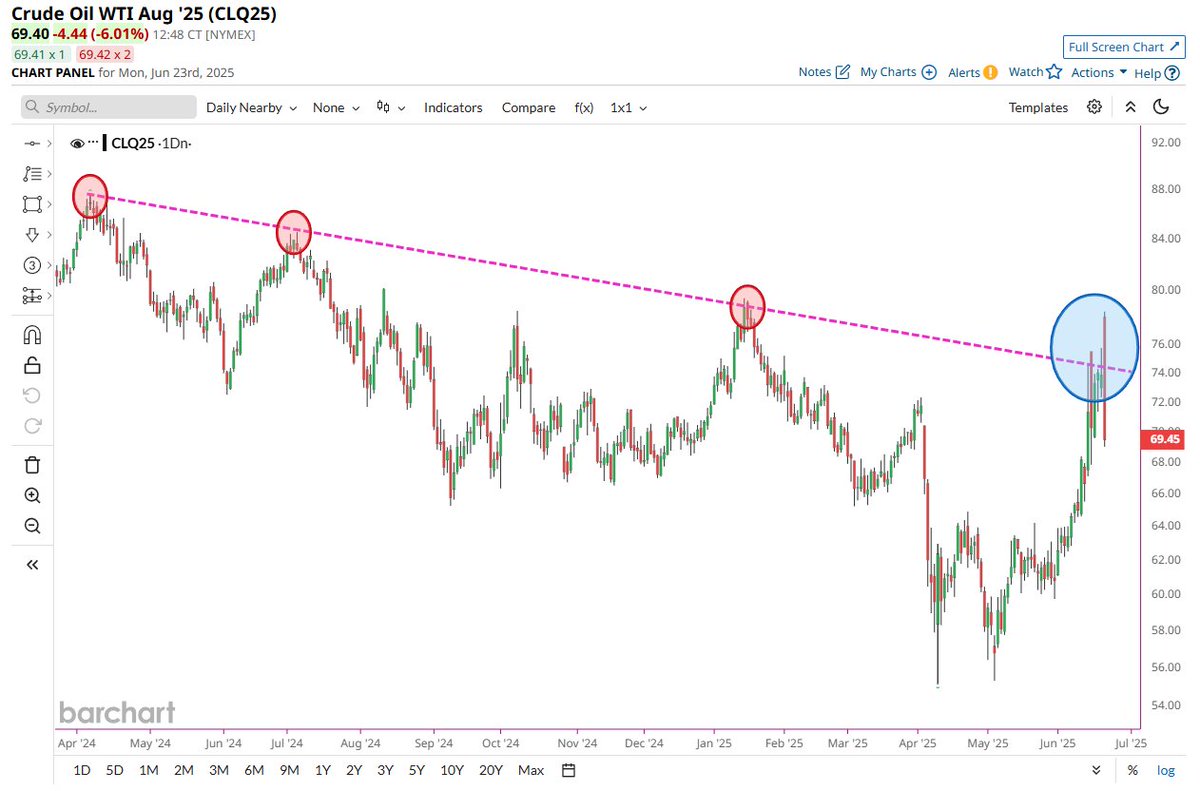Image resolution: width=1200 pixels, height=791 pixels.
Task: Open the chart settings gear
Action: 1094,107
